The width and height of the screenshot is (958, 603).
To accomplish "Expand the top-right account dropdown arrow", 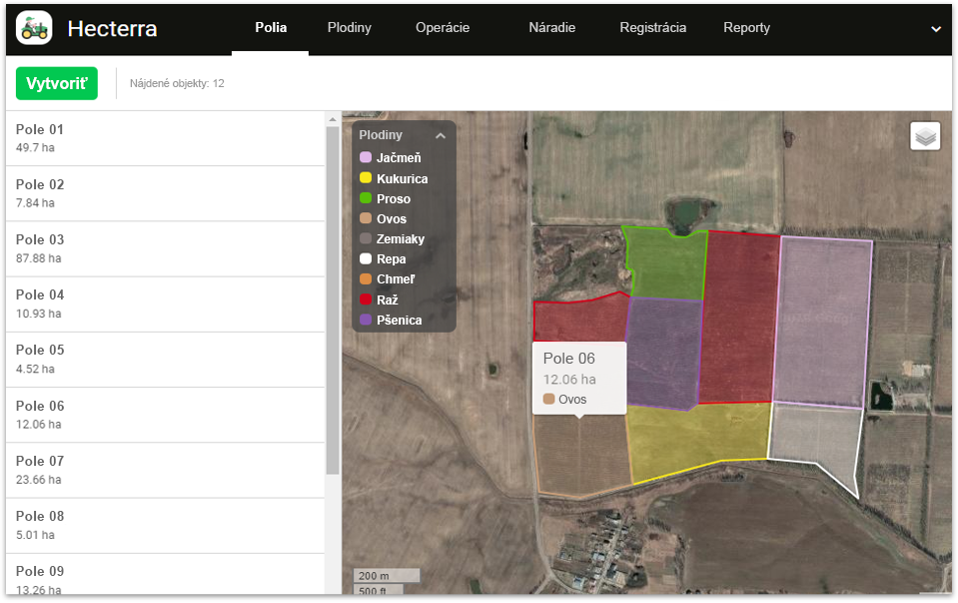I will click(x=936, y=29).
